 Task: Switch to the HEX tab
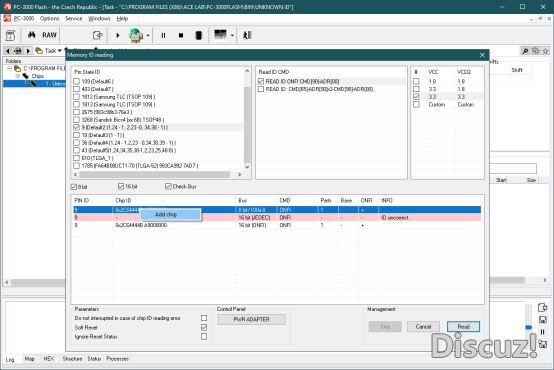click(x=49, y=359)
